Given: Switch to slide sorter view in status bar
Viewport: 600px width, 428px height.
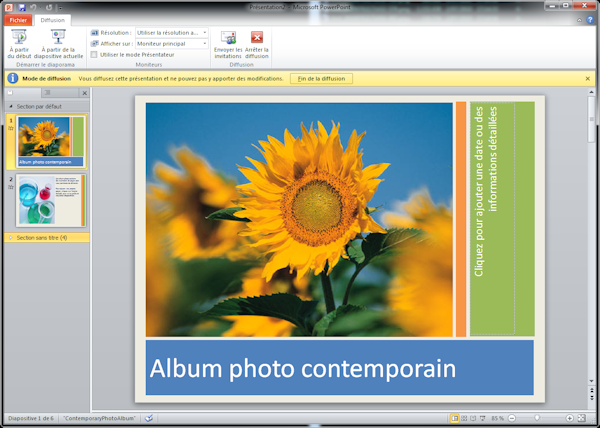Looking at the screenshot, I should pyautogui.click(x=465, y=418).
